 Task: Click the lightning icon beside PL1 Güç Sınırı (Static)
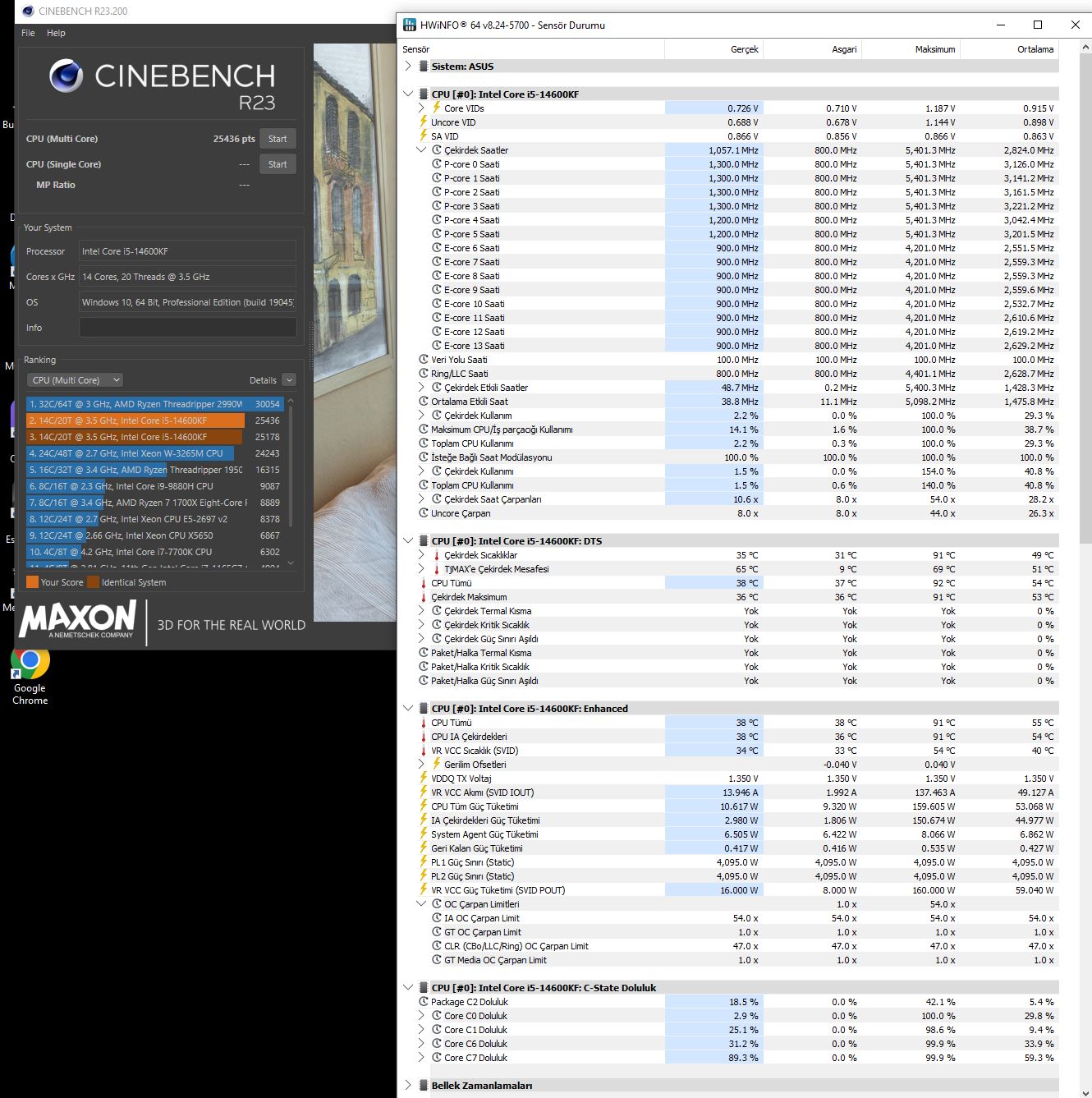tap(424, 861)
